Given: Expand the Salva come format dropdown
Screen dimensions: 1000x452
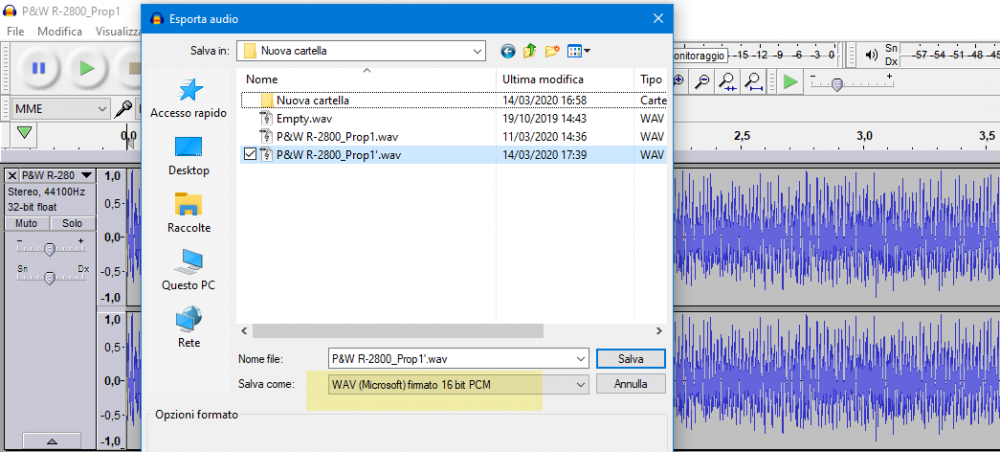Looking at the screenshot, I should (x=579, y=384).
